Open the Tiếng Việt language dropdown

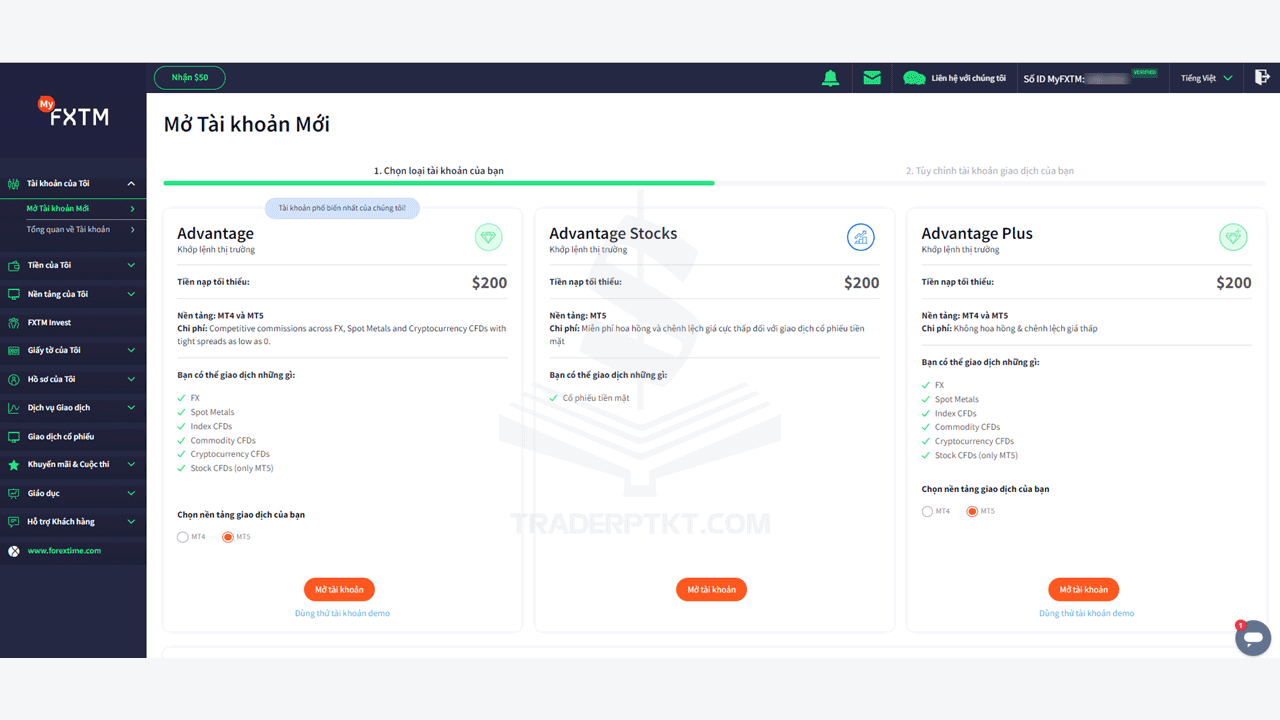point(1206,78)
